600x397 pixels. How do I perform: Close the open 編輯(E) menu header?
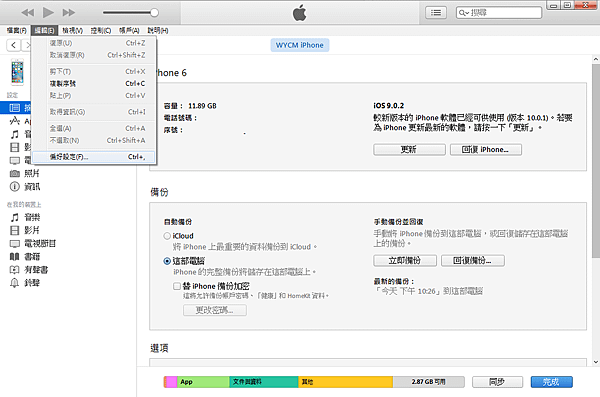[44, 30]
